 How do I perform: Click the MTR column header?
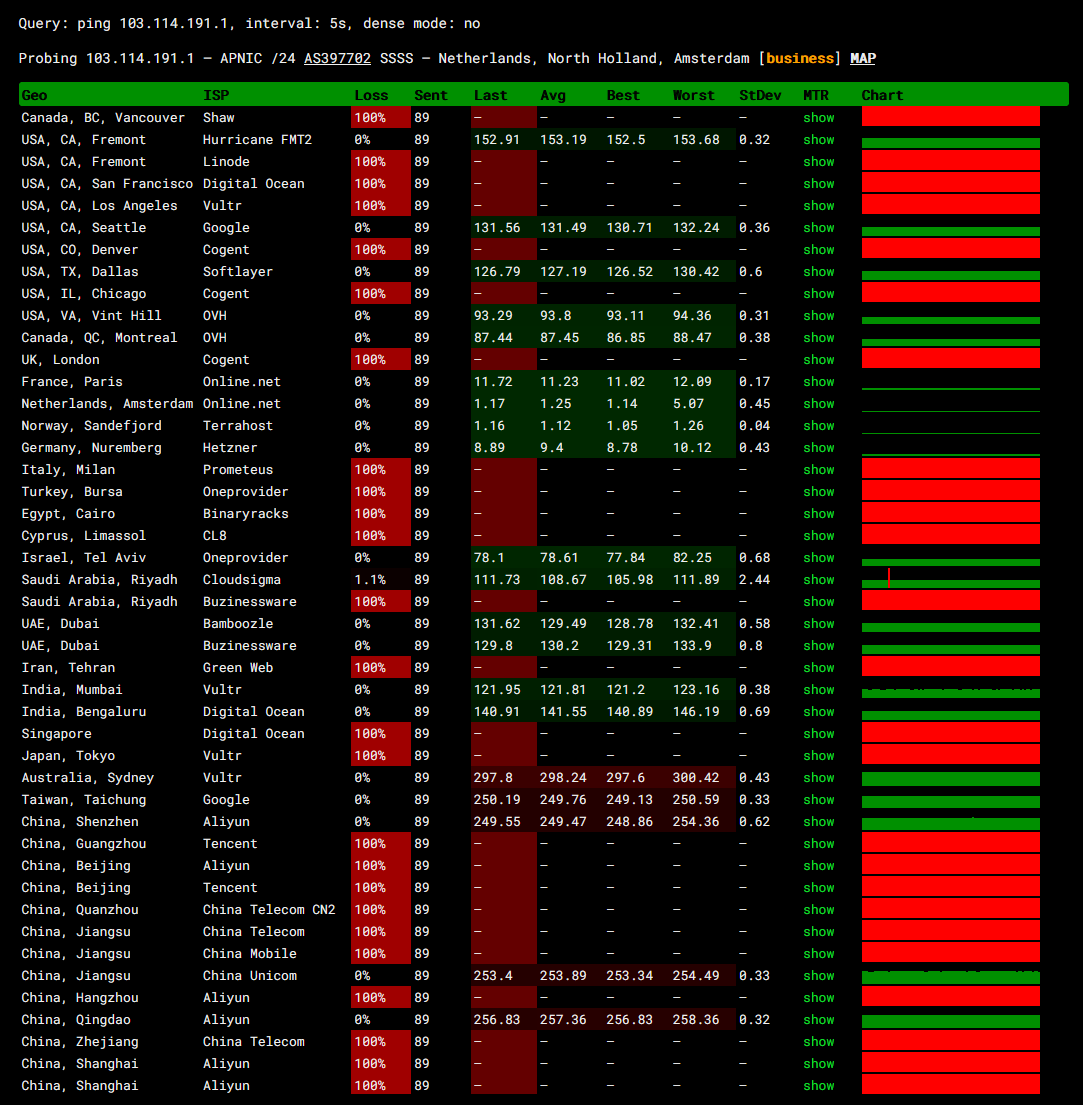(816, 95)
